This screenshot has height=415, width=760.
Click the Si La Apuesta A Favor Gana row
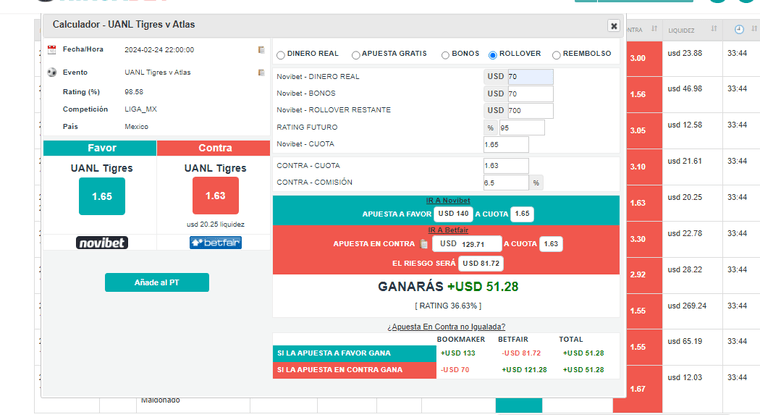tap(354, 353)
